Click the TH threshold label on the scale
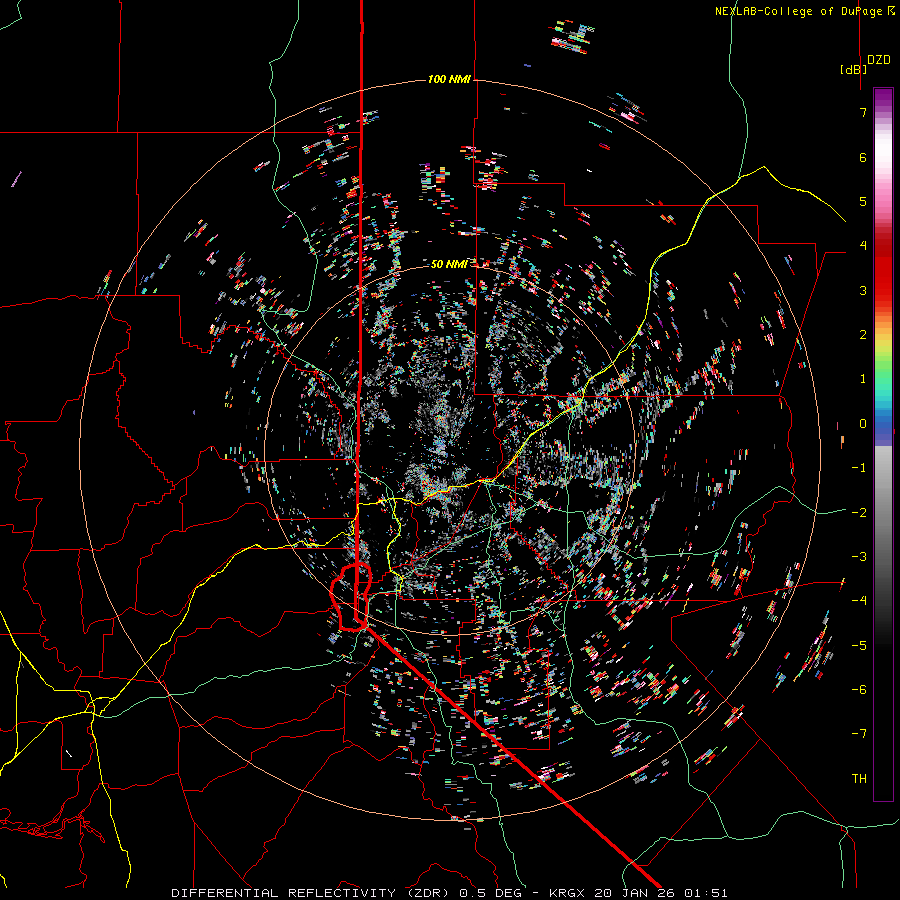Viewport: 900px width, 900px height. (859, 779)
